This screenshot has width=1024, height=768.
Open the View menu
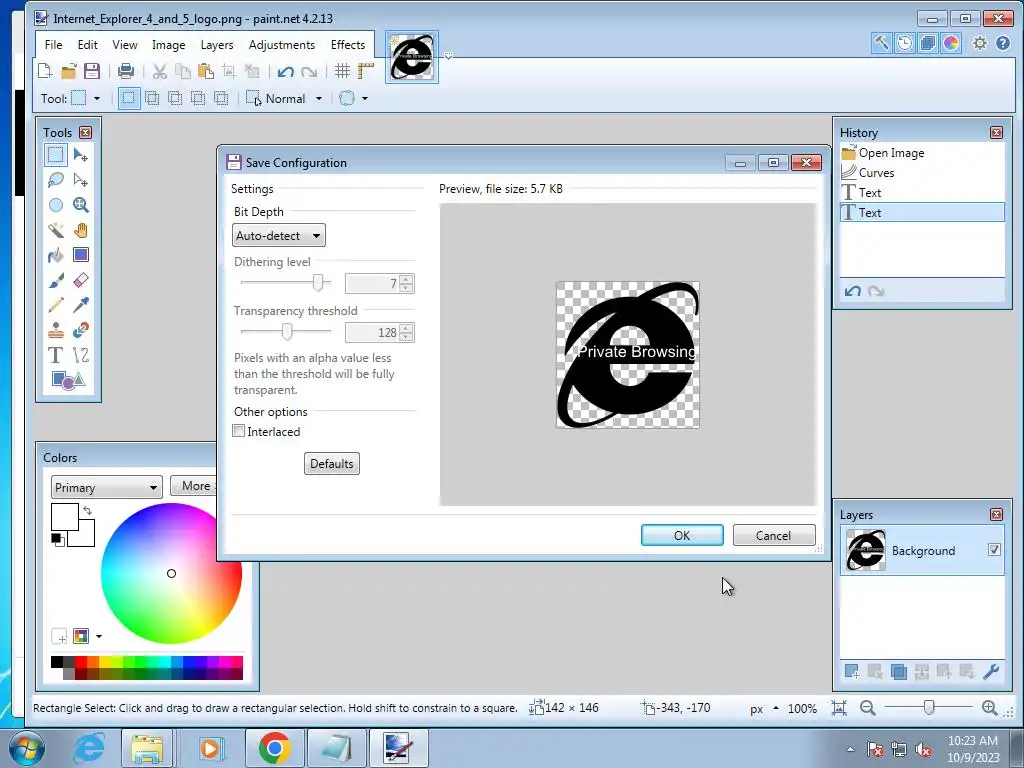point(125,44)
